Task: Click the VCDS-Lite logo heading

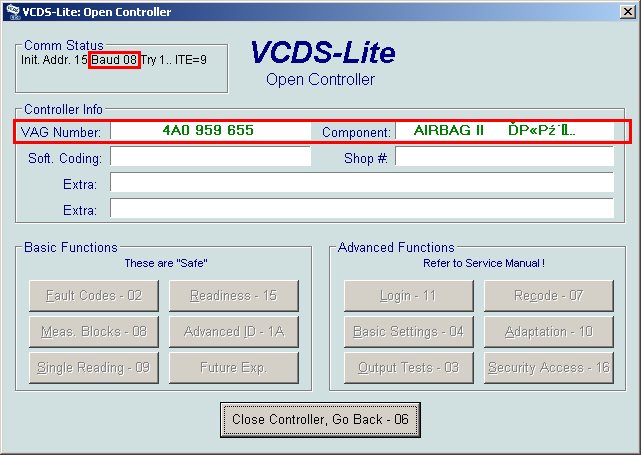Action: point(323,52)
